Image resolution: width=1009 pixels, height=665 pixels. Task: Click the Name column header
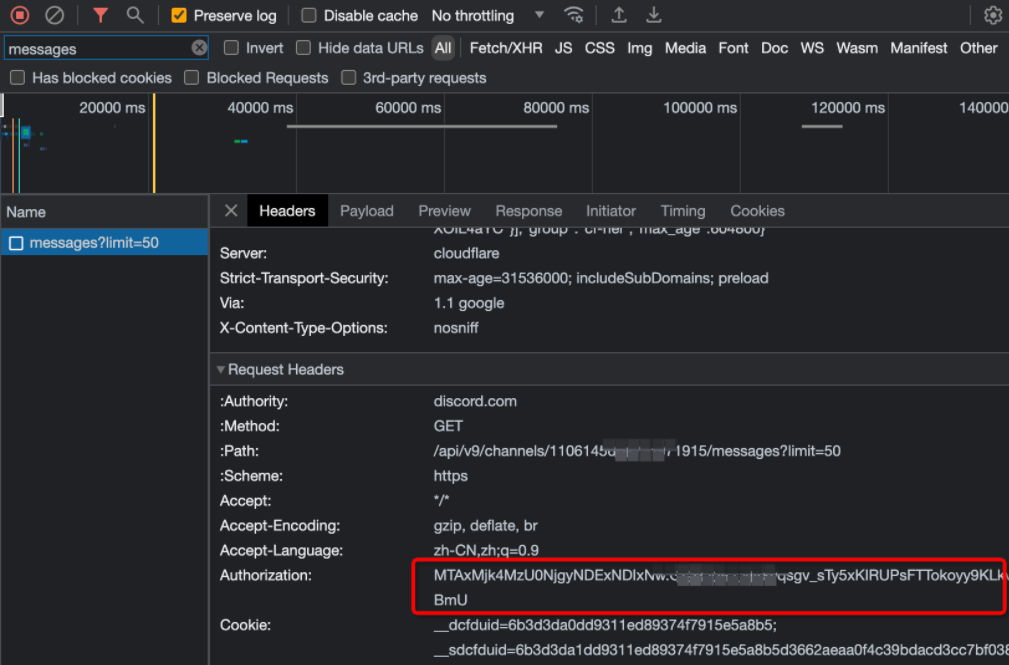pos(104,212)
